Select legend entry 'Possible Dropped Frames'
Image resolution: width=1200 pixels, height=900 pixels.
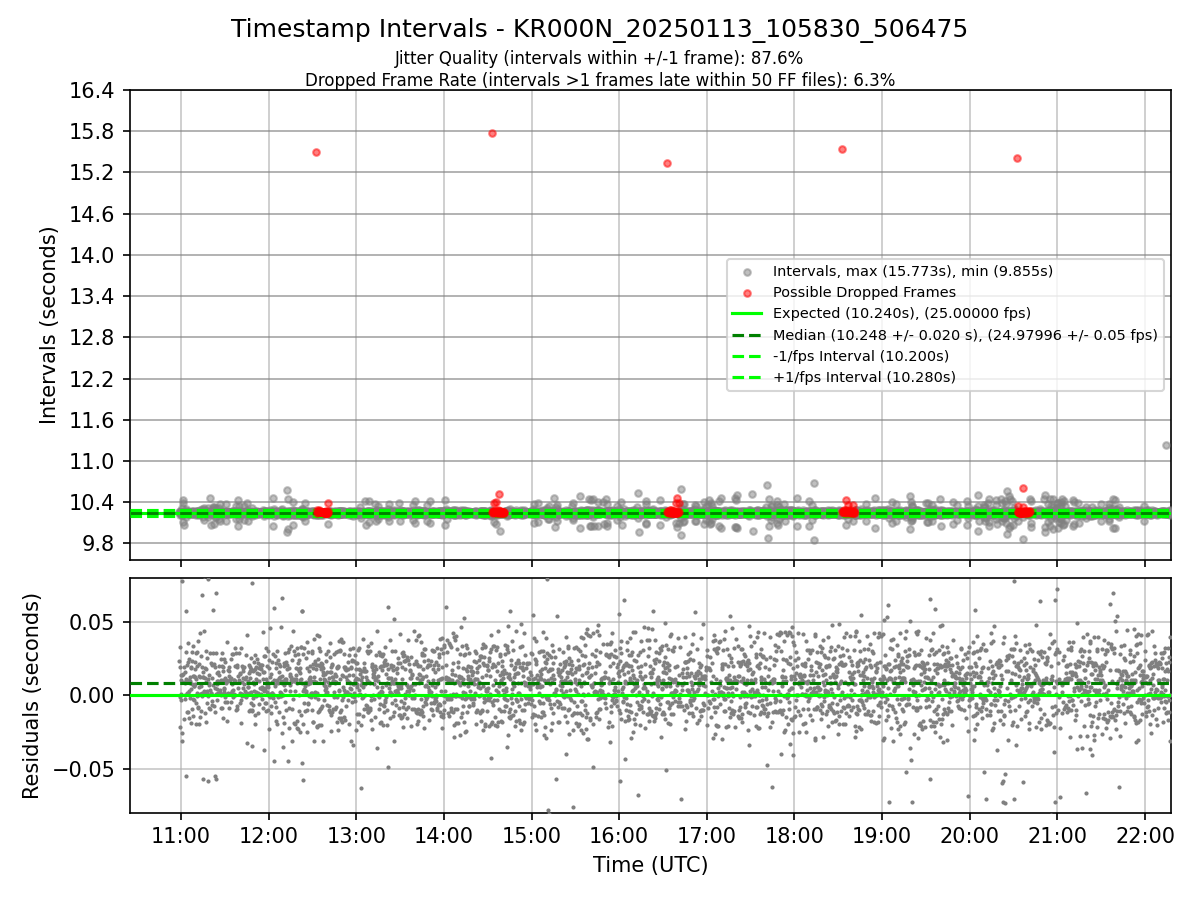pos(864,292)
